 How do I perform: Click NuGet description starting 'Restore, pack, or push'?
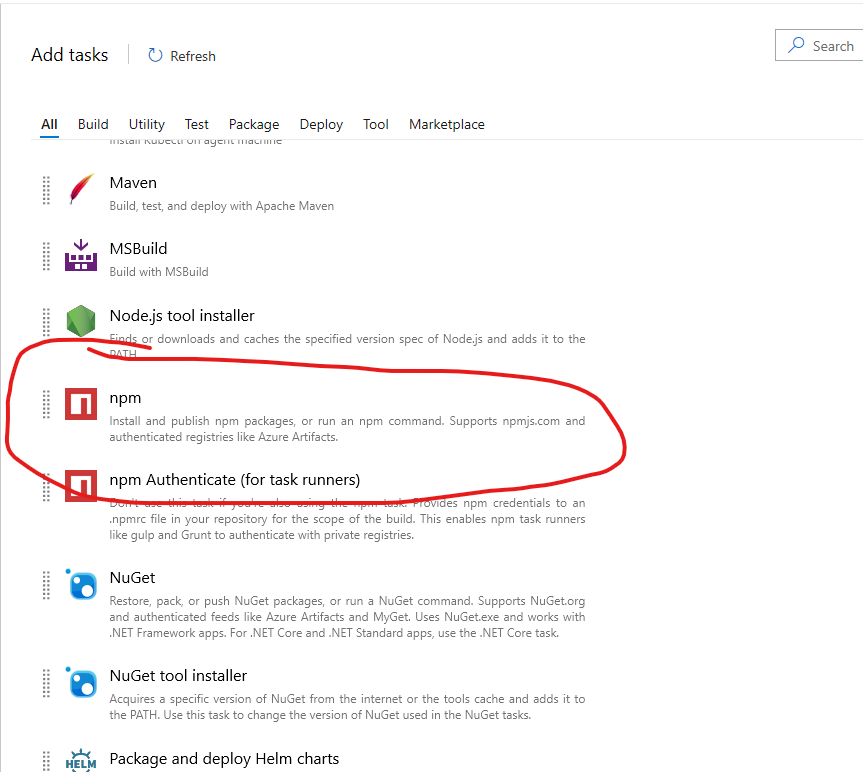click(347, 617)
